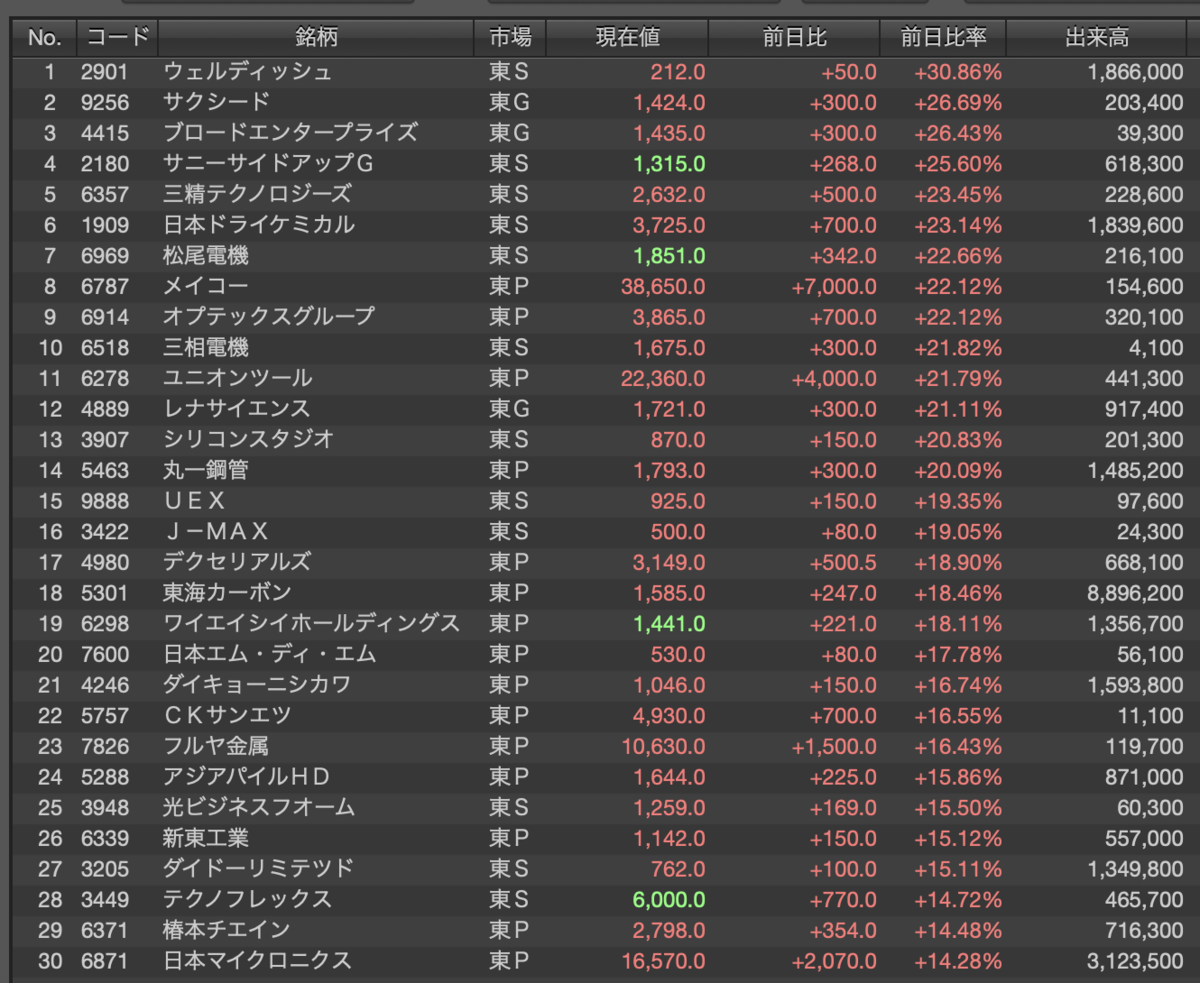Sort by the 前日比 column header
1200x983 pixels.
794,38
